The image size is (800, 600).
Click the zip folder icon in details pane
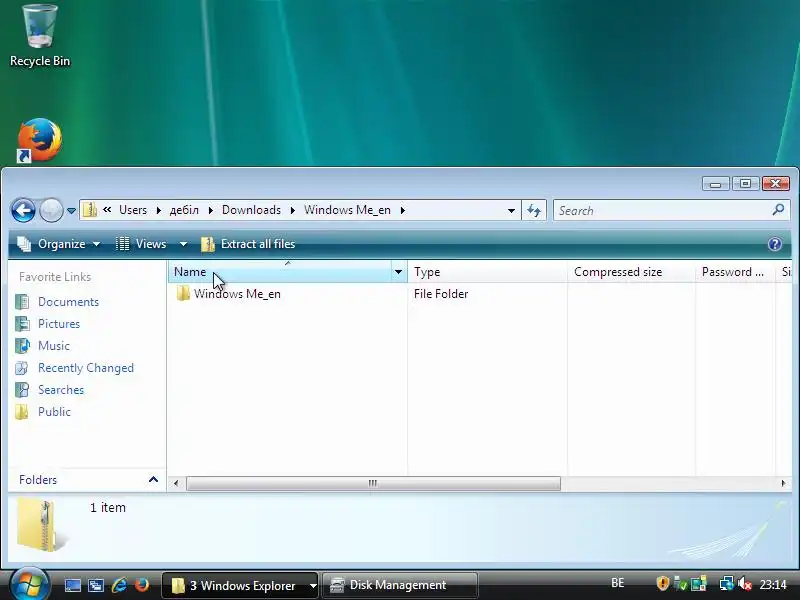42,526
